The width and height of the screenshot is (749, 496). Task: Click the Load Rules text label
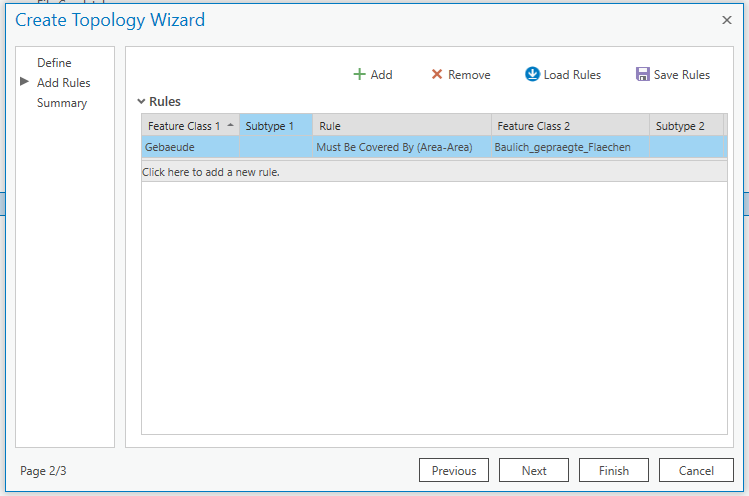572,75
